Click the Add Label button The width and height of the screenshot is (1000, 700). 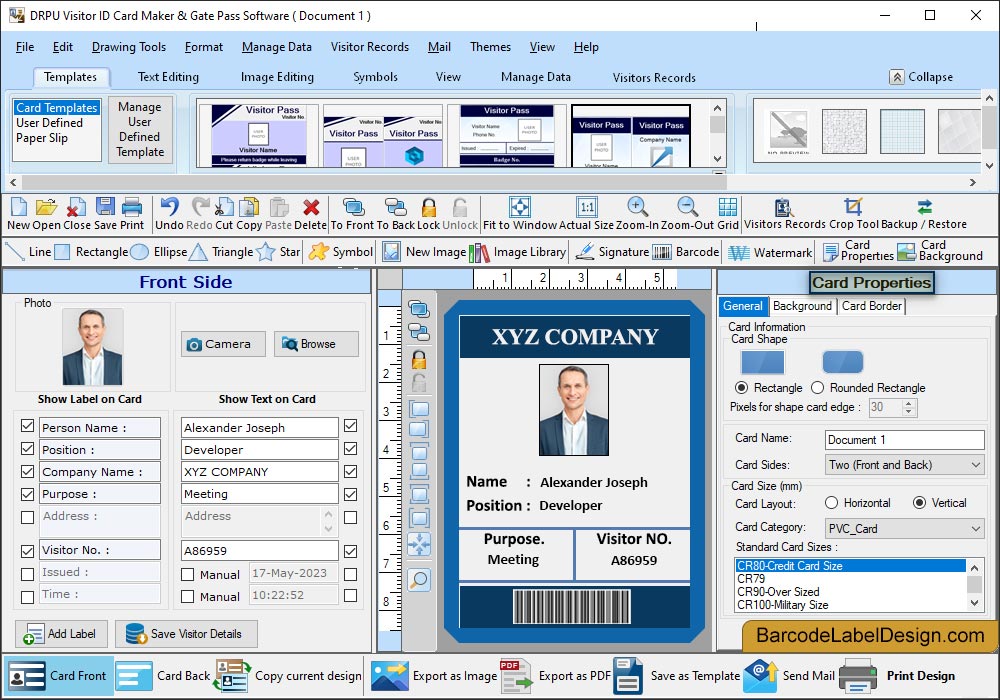pyautogui.click(x=61, y=634)
